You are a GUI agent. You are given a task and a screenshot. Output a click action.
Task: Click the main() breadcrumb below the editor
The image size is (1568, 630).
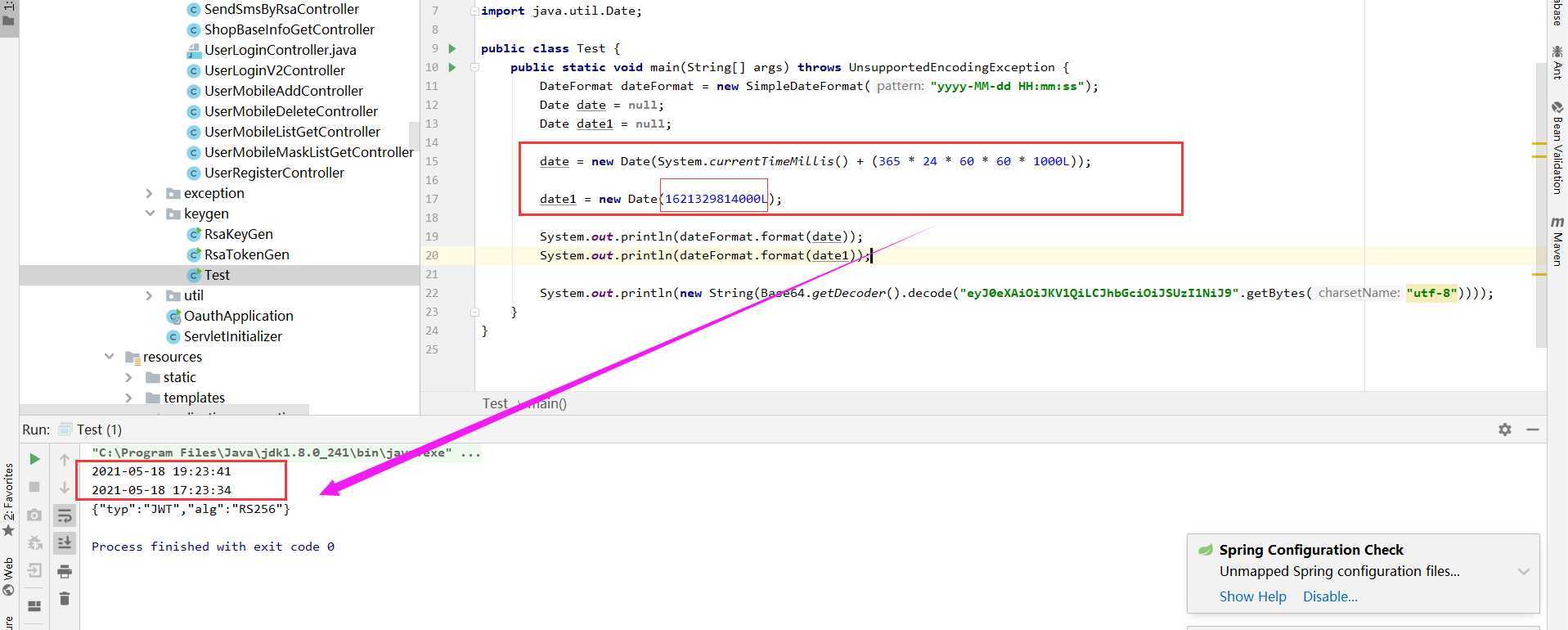(546, 403)
